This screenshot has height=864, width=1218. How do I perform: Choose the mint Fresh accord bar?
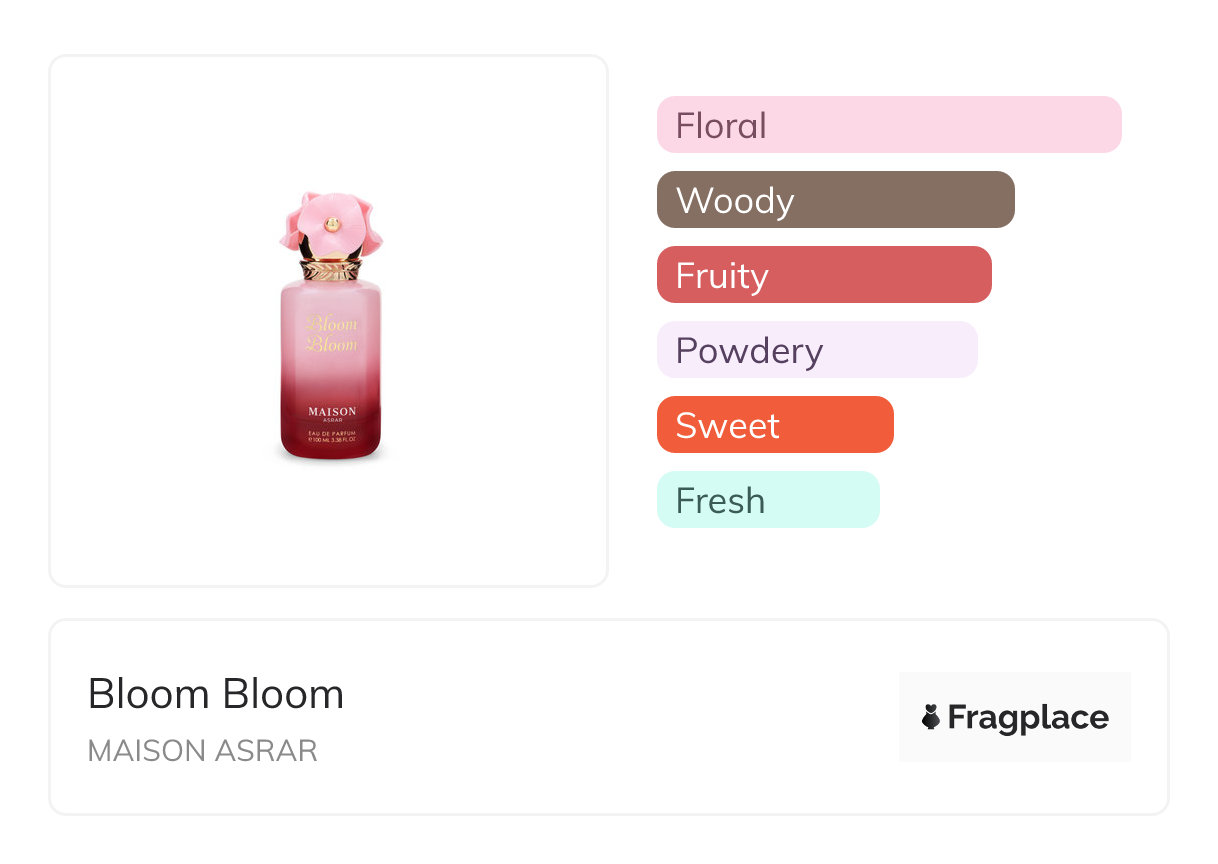click(767, 500)
